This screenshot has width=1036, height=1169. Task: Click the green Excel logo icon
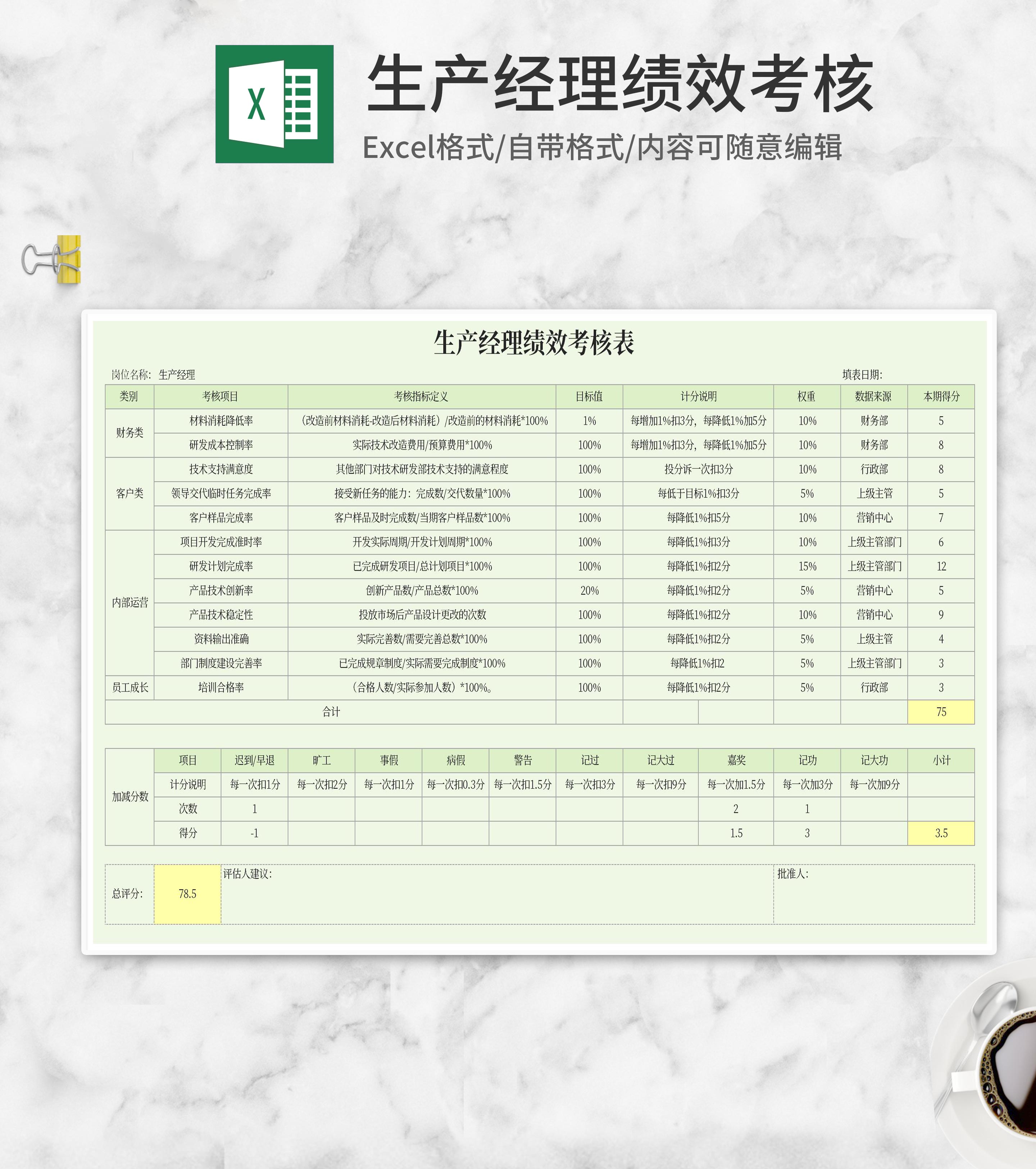coord(274,104)
